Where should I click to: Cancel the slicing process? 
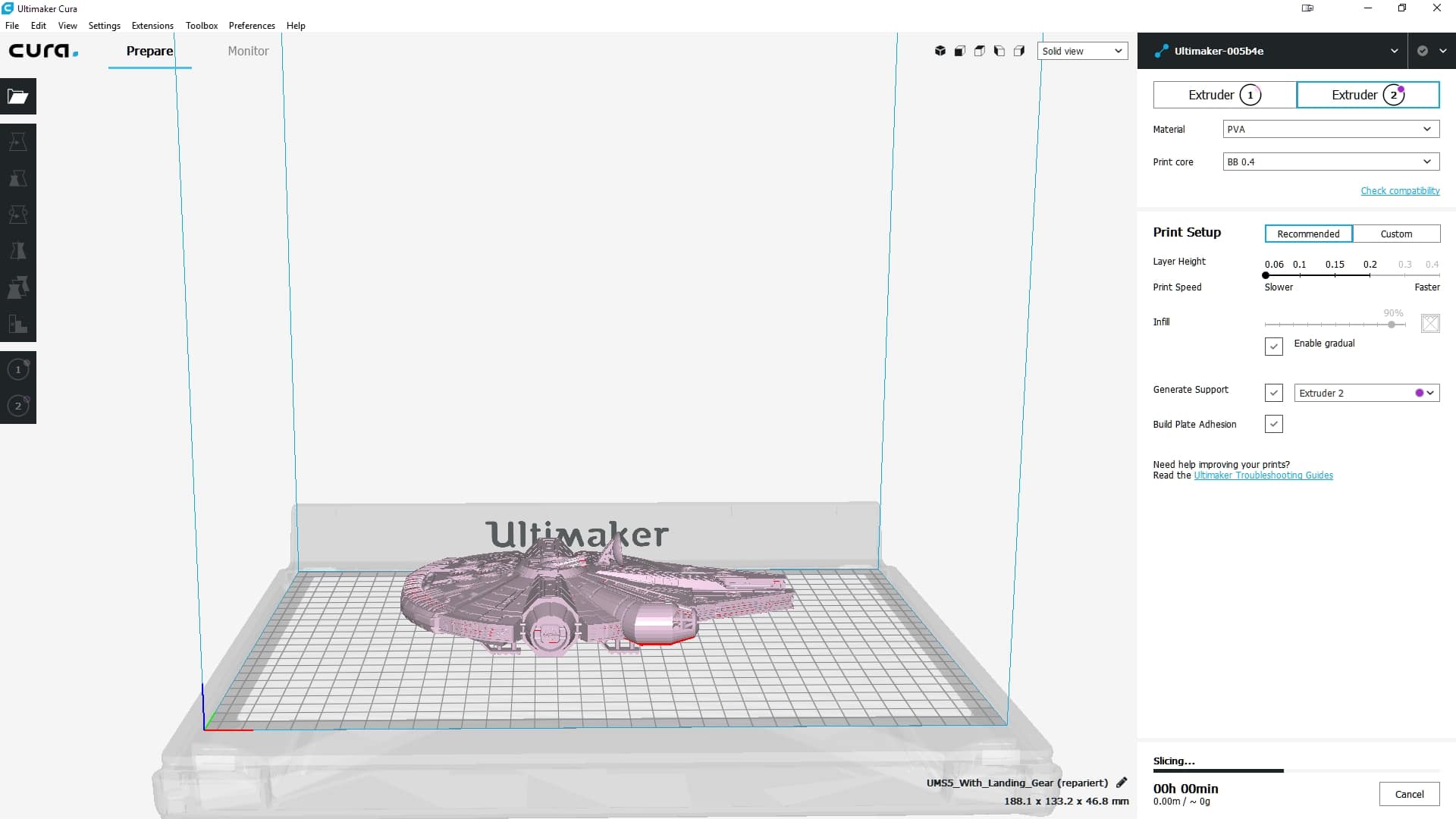pos(1409,794)
